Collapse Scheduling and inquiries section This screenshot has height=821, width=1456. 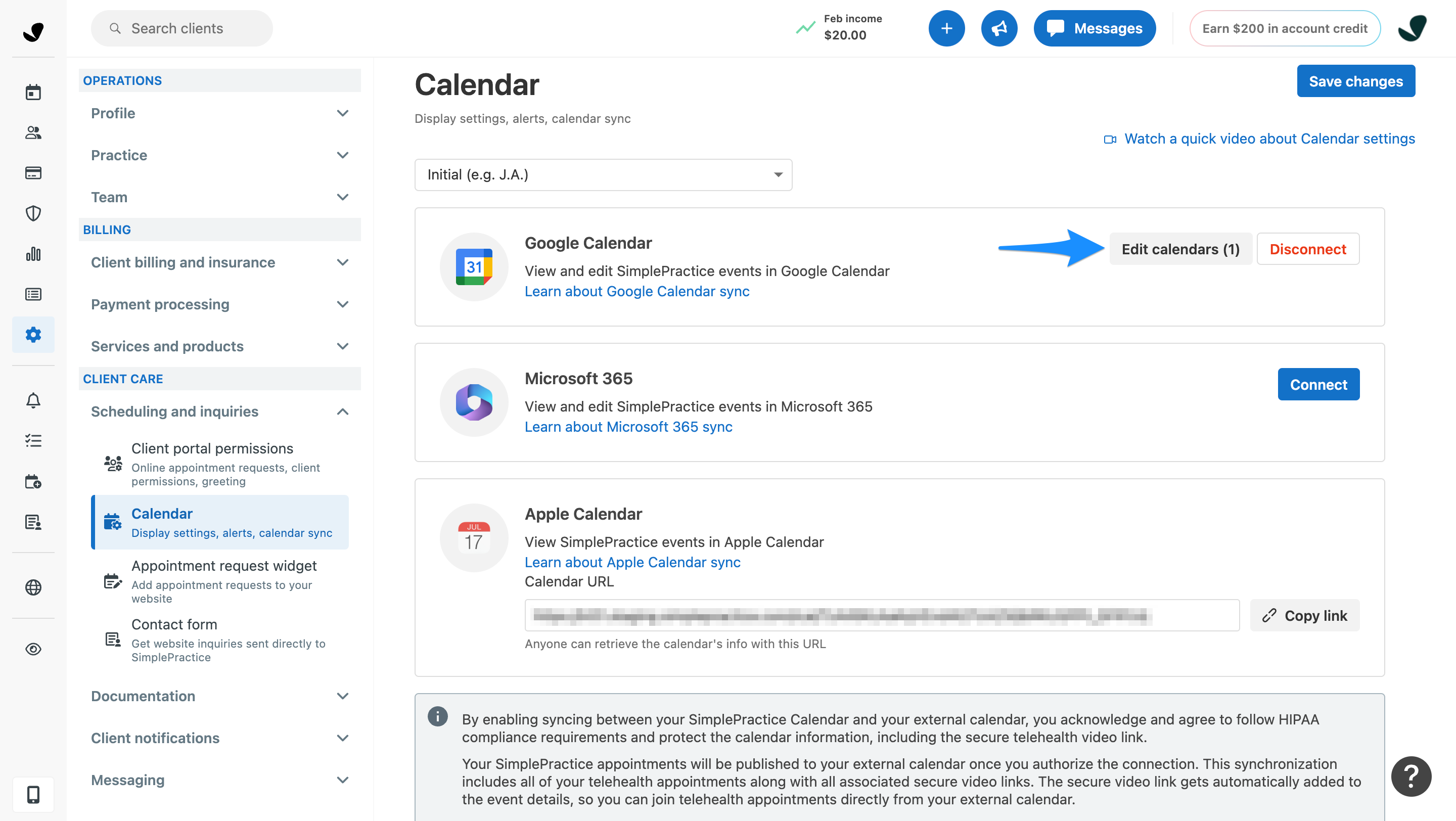(219, 412)
